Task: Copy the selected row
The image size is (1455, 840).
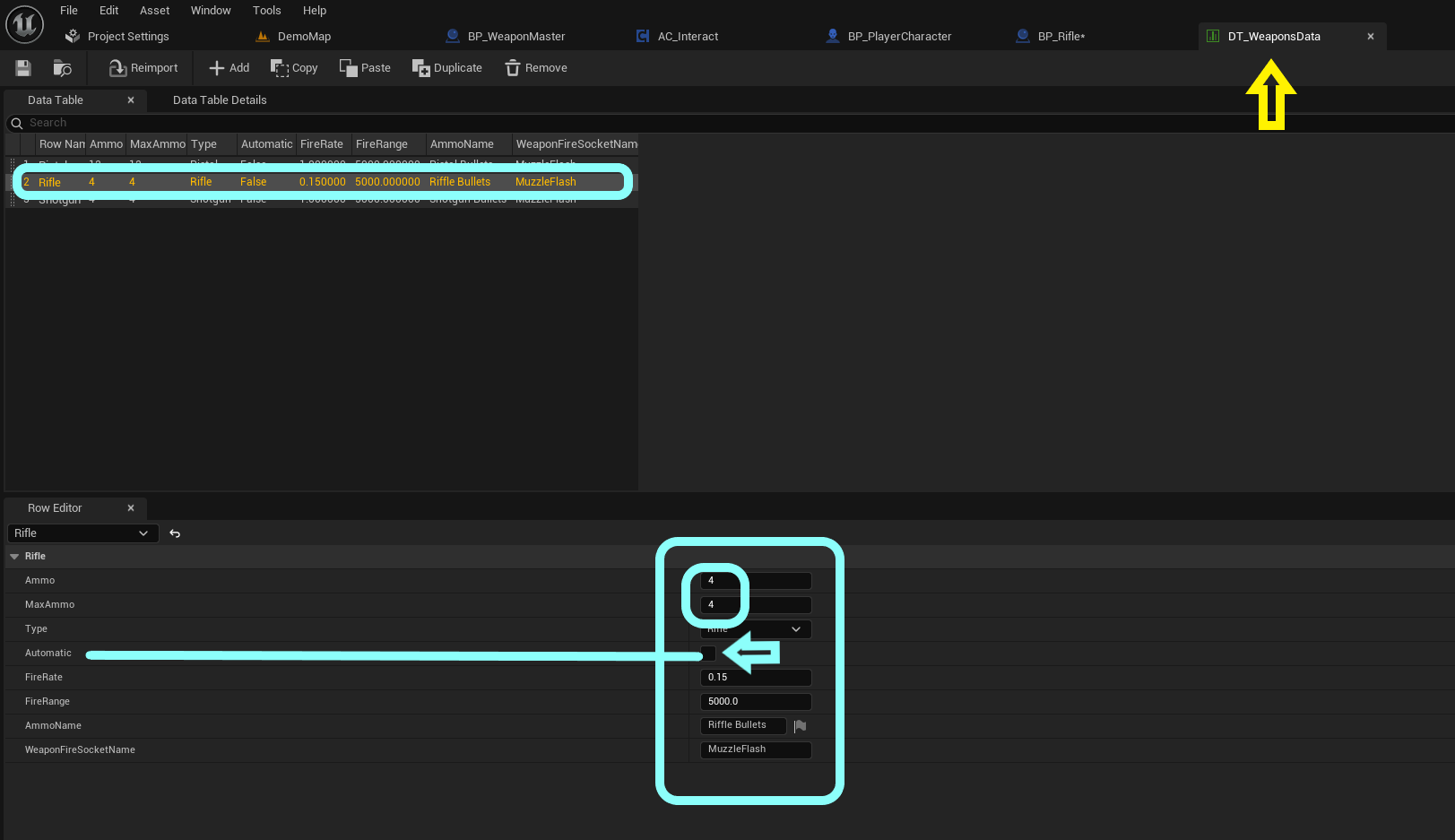Action: coord(294,68)
